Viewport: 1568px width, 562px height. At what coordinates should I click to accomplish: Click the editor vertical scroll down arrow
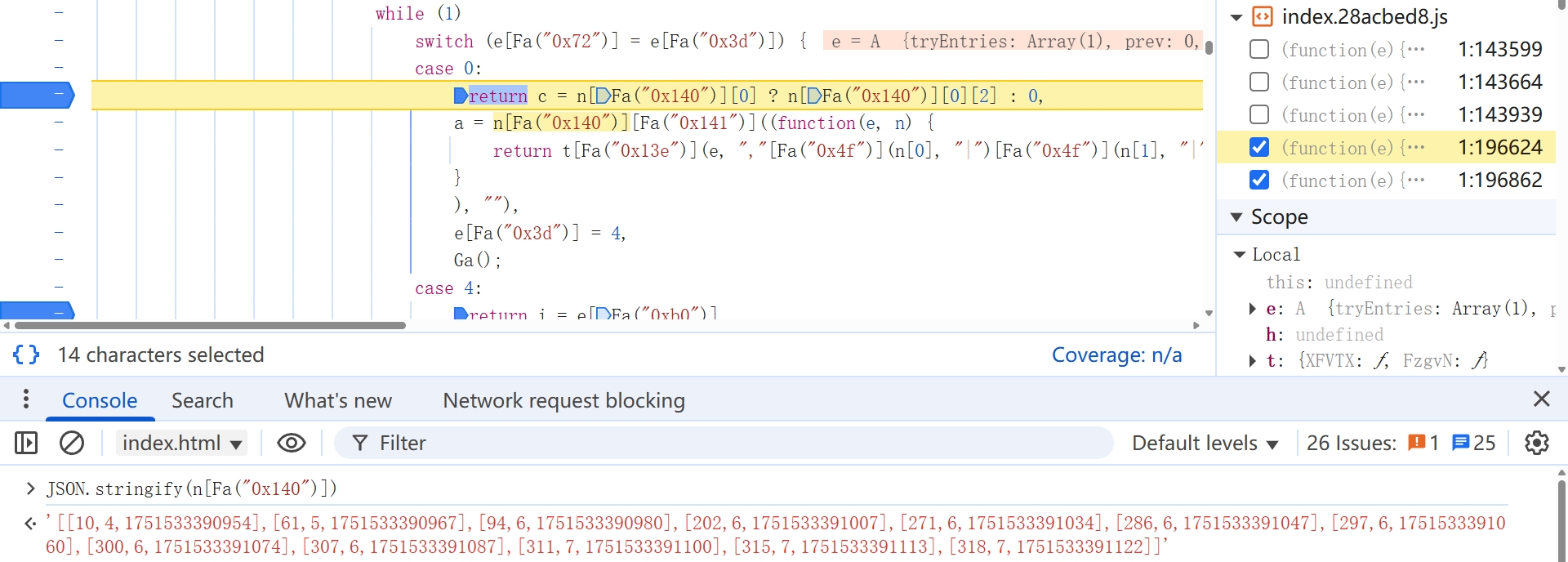tap(1209, 313)
